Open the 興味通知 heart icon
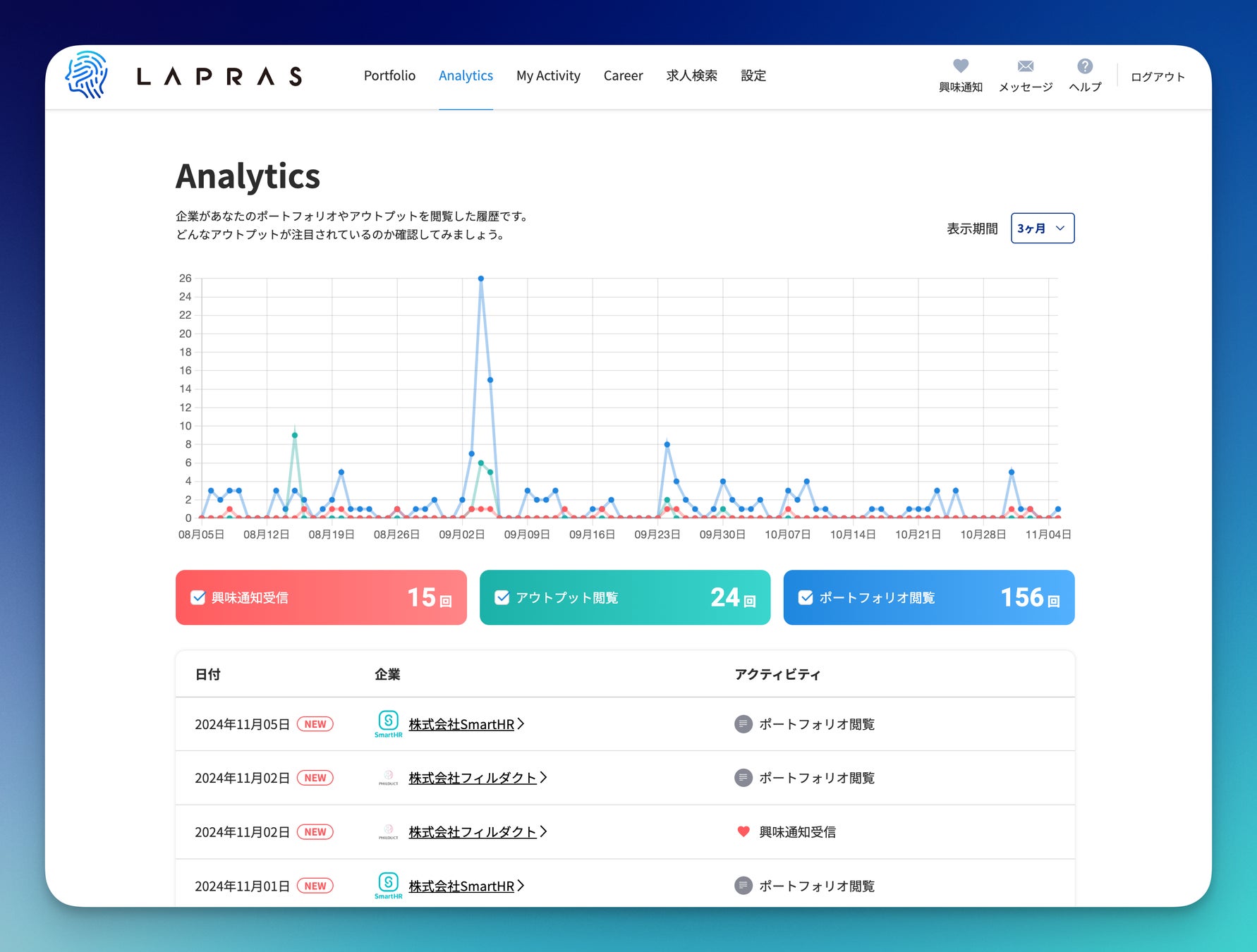This screenshot has width=1257, height=952. [x=961, y=66]
